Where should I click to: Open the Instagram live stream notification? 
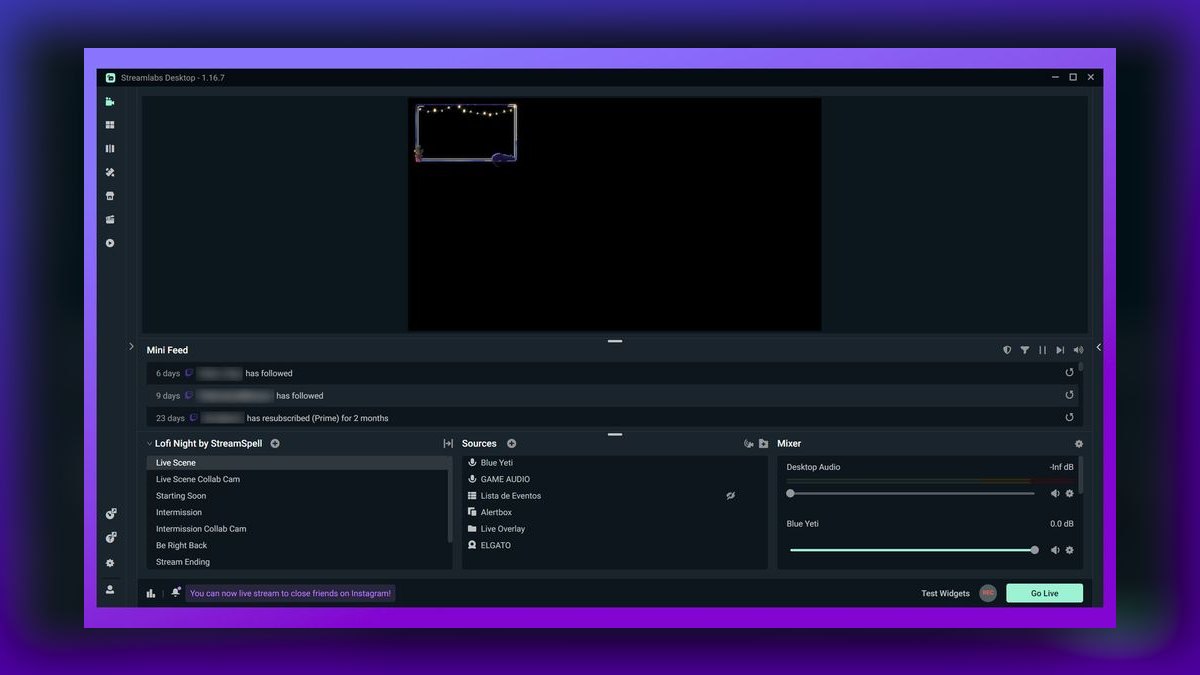pyautogui.click(x=291, y=593)
